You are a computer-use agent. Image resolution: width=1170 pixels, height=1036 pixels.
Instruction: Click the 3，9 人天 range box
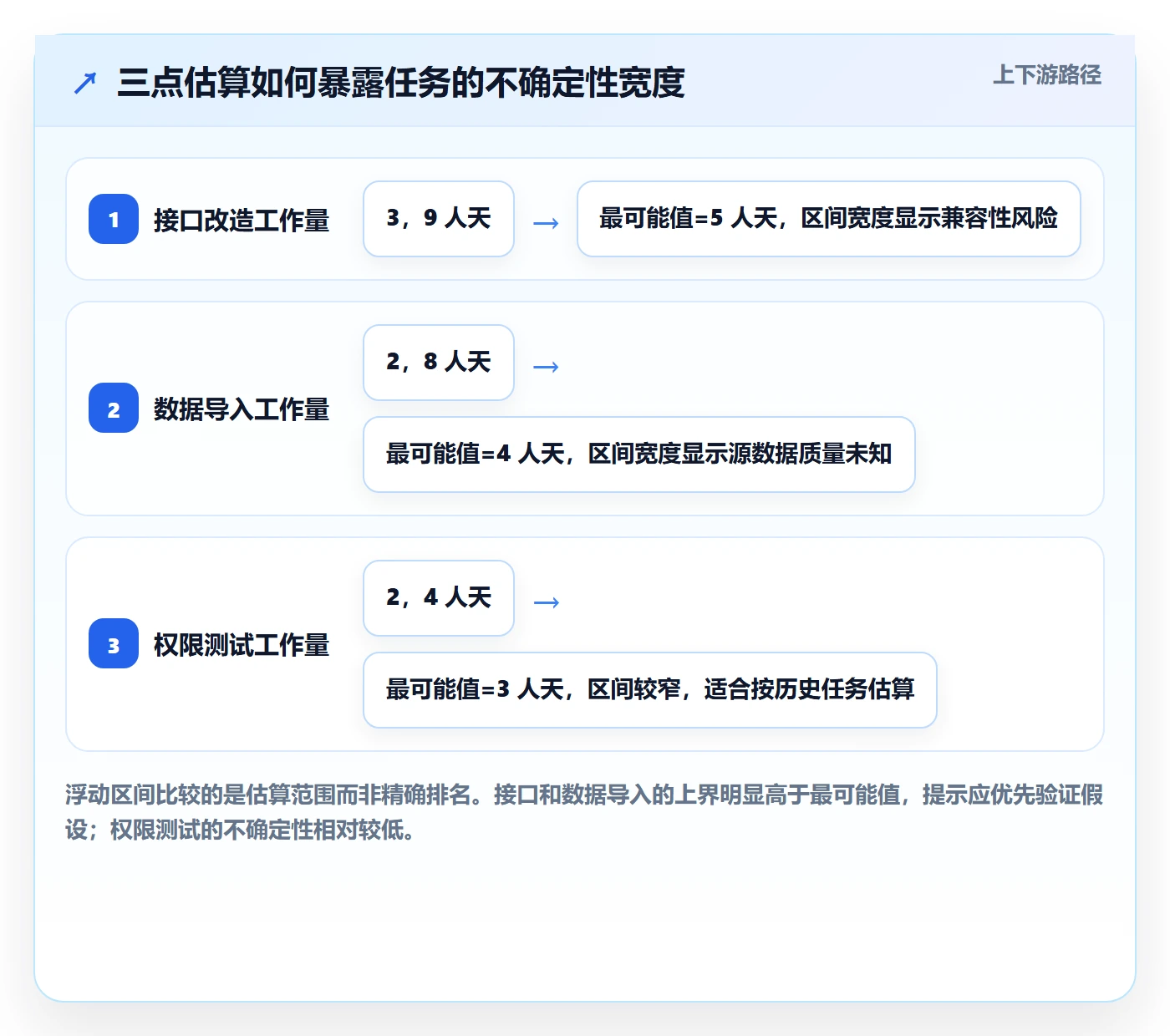pos(439,219)
